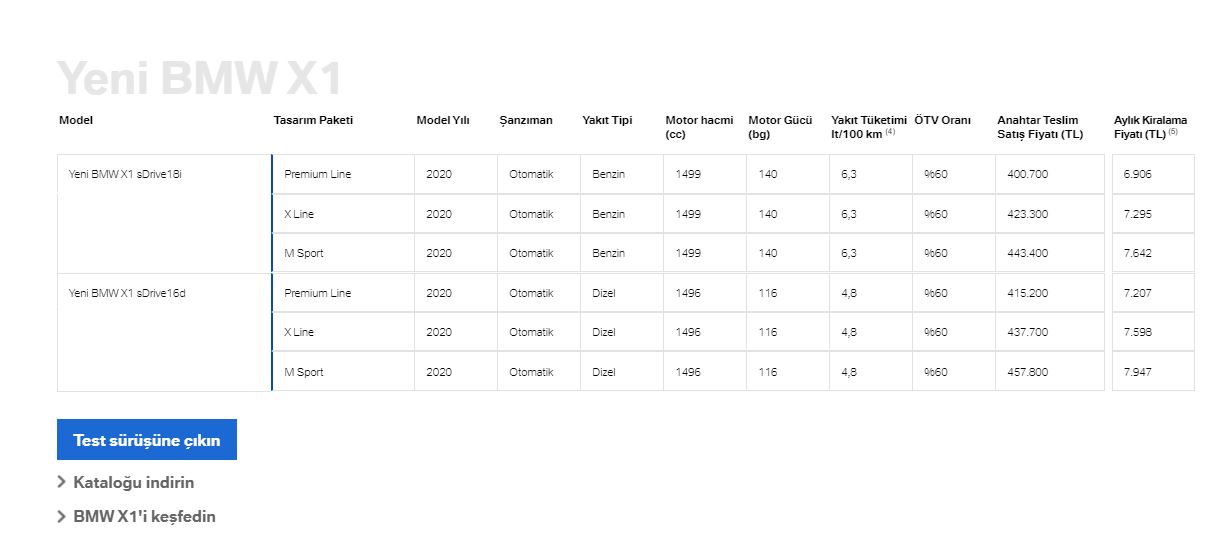Click the Yeni BMW X1 page heading
This screenshot has width=1226, height=533.
pyautogui.click(x=199, y=78)
